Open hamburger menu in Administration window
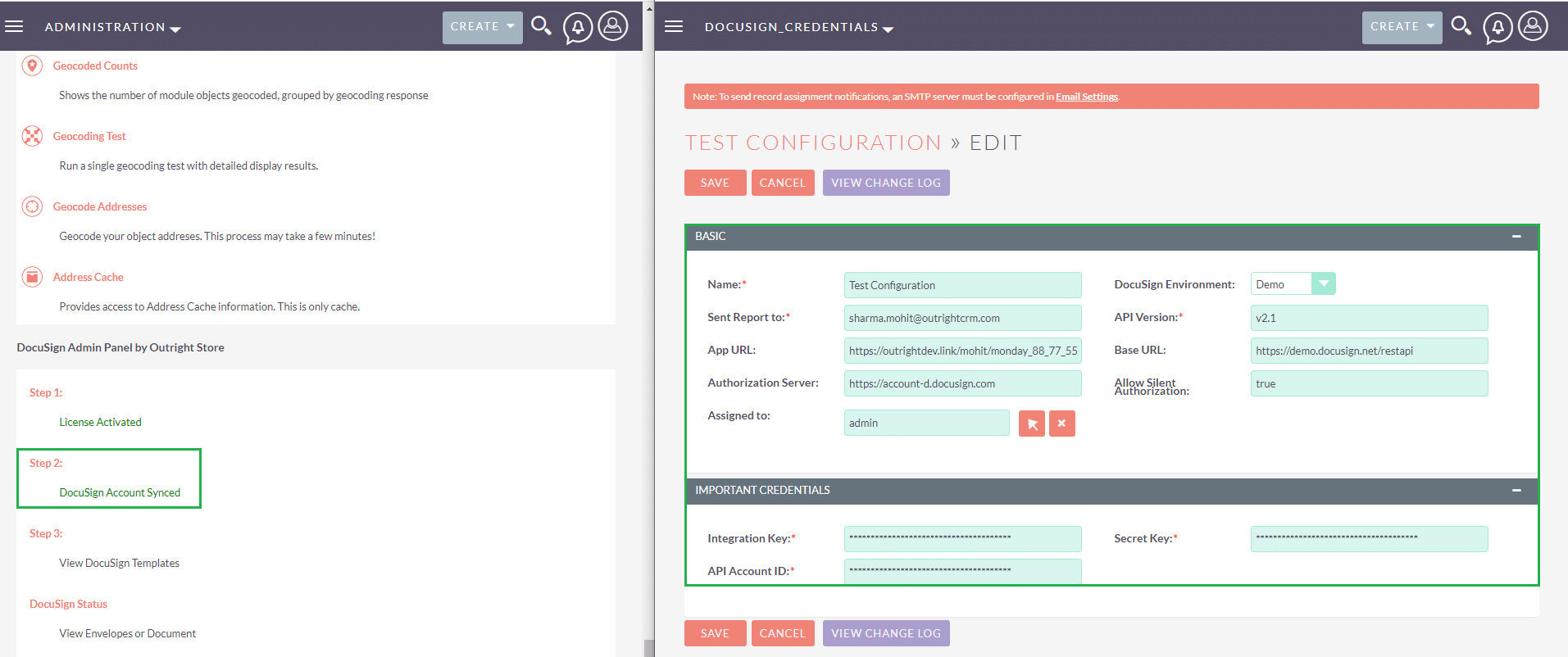The image size is (1568, 657). (x=14, y=26)
